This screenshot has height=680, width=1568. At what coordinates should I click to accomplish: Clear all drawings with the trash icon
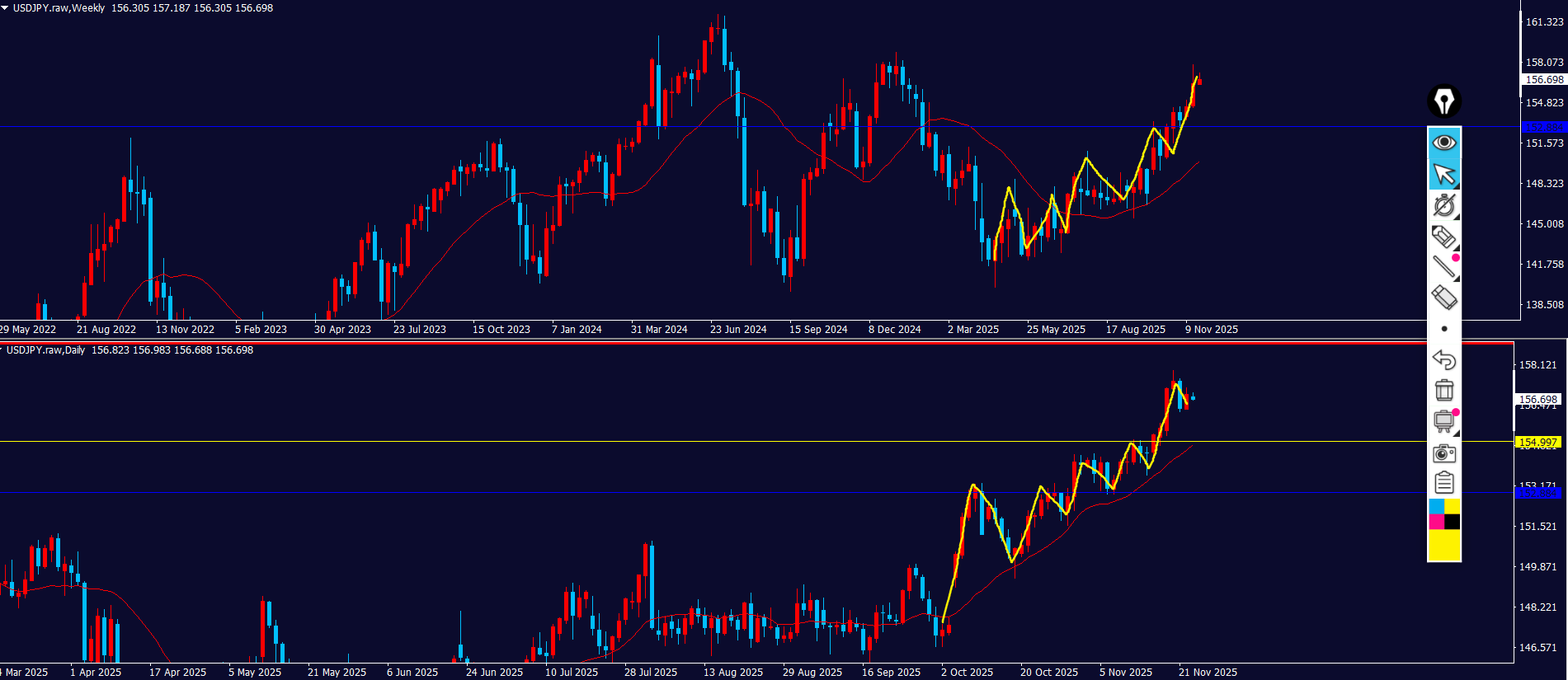[1443, 390]
